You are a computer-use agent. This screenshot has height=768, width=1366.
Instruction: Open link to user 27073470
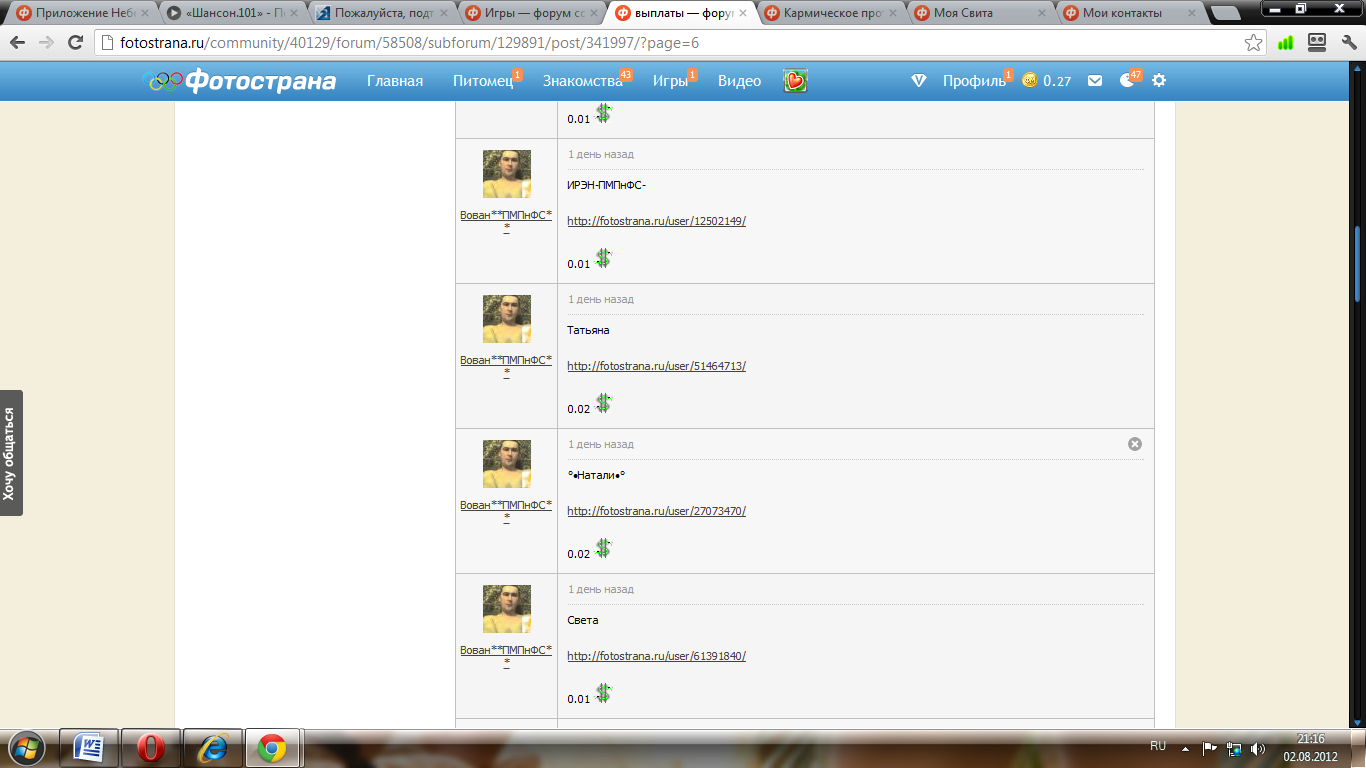[x=656, y=511]
